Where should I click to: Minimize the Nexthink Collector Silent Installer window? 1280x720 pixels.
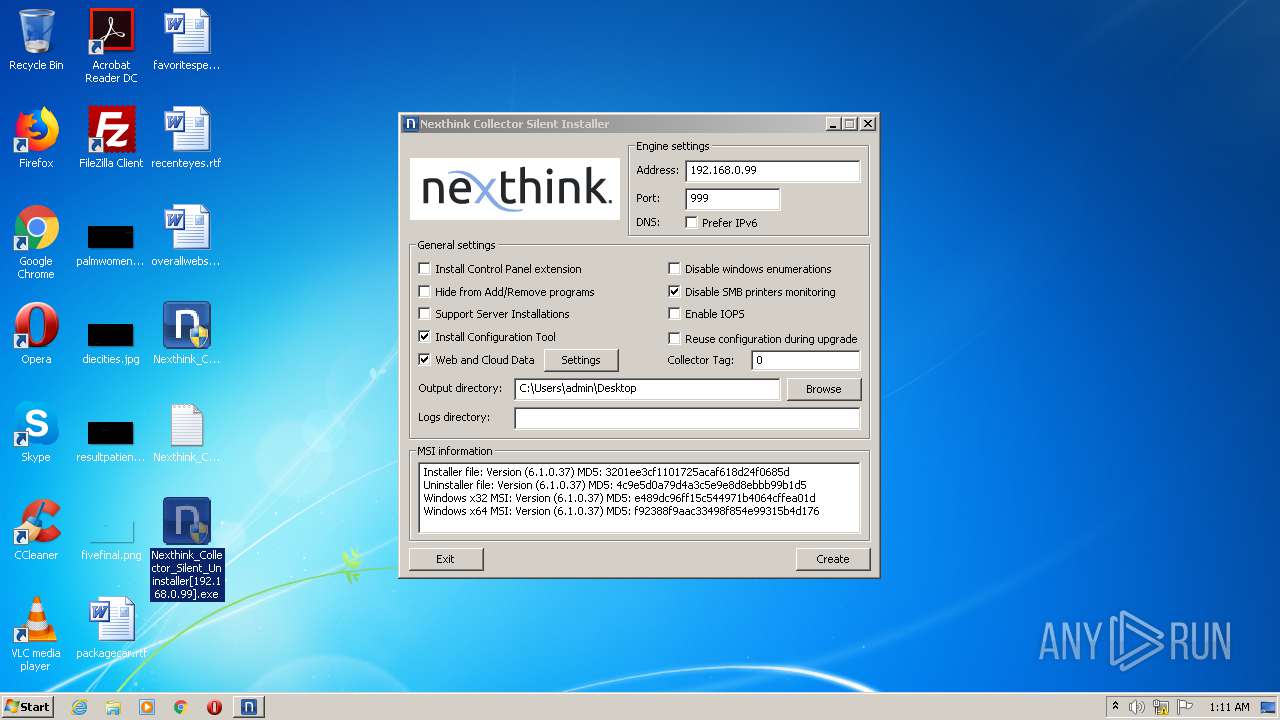tap(832, 124)
